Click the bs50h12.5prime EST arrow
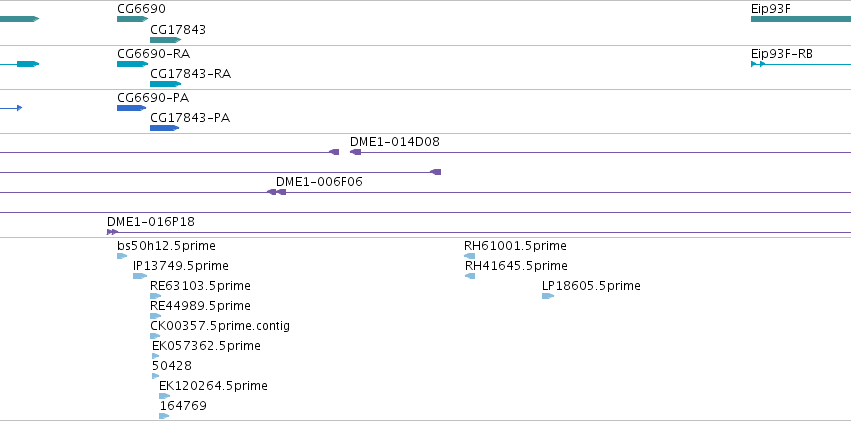Screen dimensions: 851x421 (x=122, y=256)
